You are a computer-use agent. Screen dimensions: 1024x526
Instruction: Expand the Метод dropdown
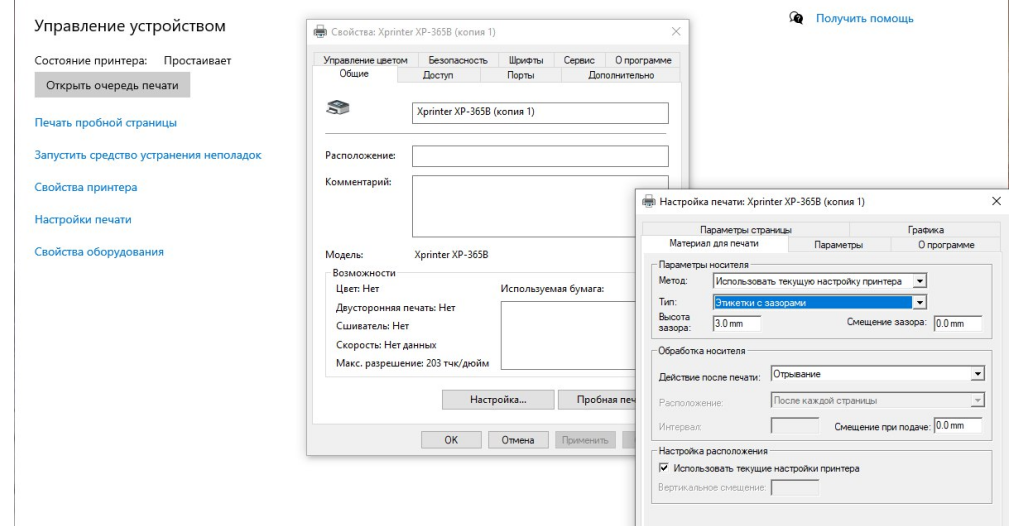coord(920,281)
